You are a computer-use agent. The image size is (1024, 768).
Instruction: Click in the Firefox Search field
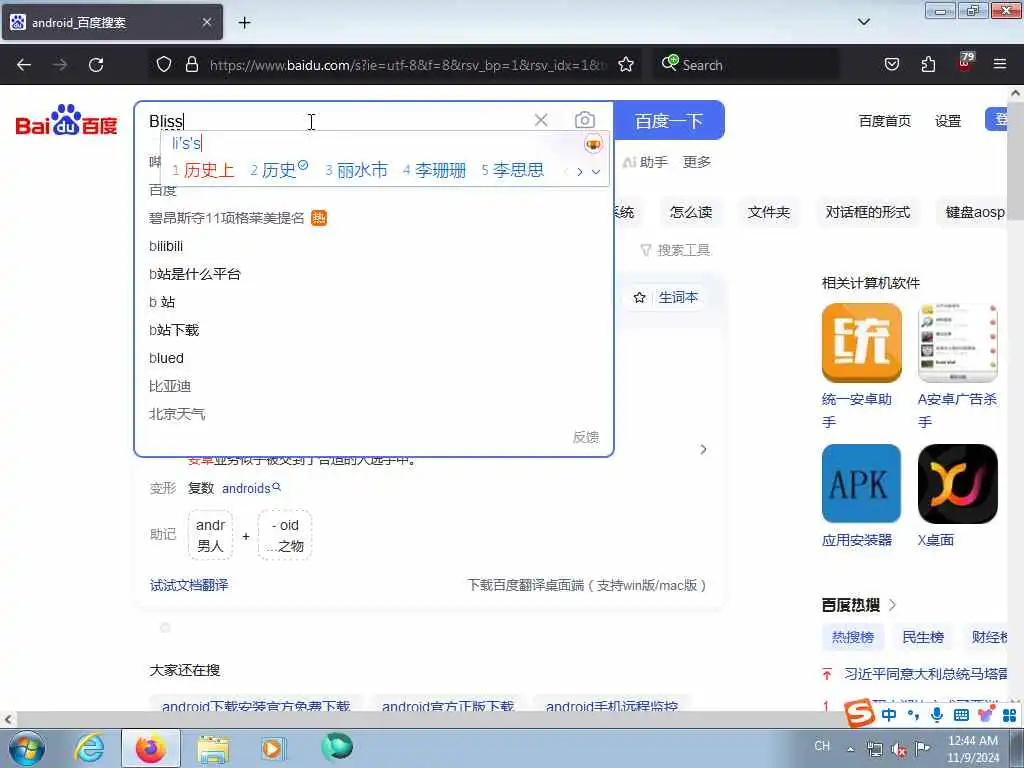[x=746, y=65]
